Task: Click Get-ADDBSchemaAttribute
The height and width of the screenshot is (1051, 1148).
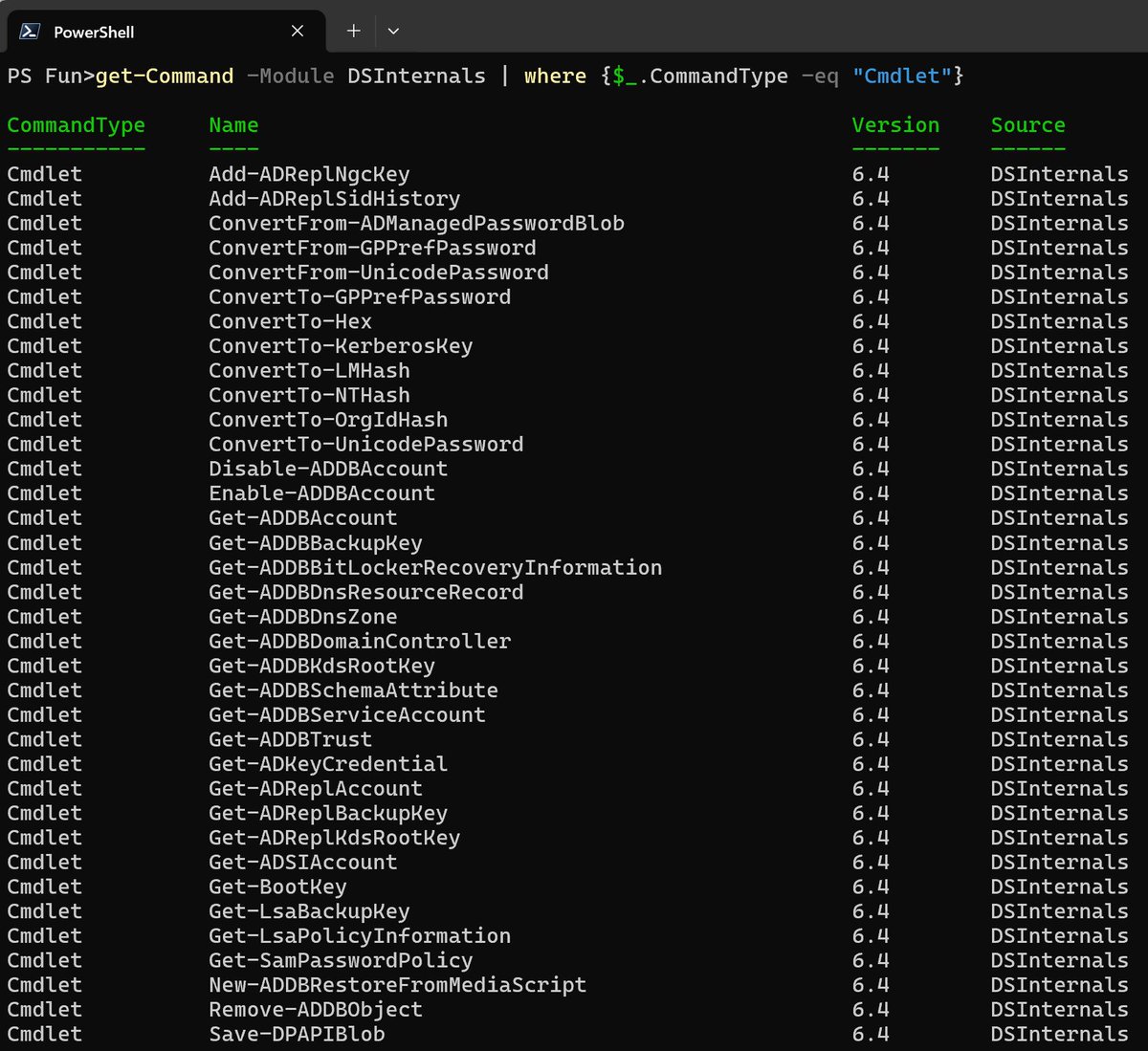Action: 353,690
